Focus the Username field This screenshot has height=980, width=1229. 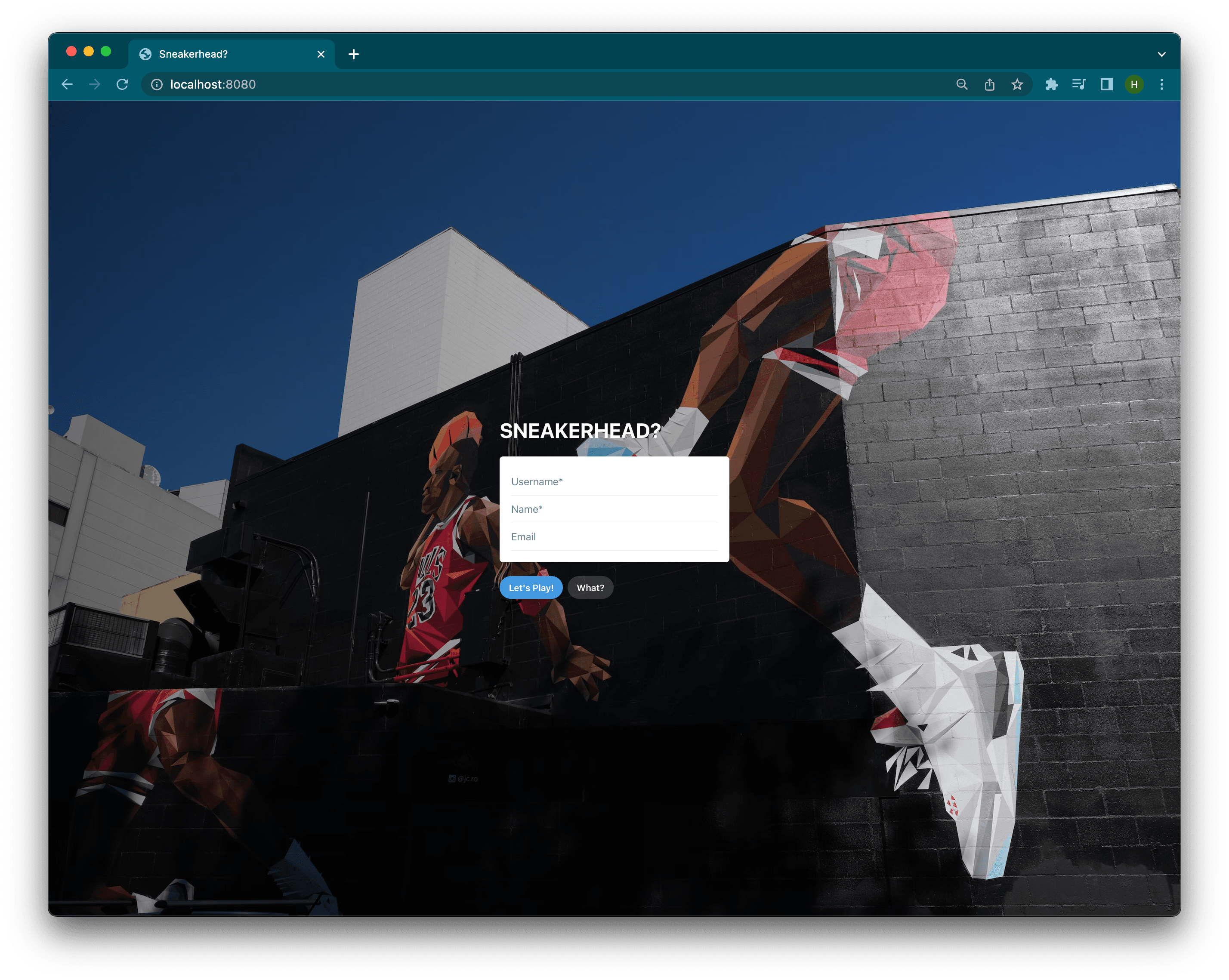(x=614, y=482)
